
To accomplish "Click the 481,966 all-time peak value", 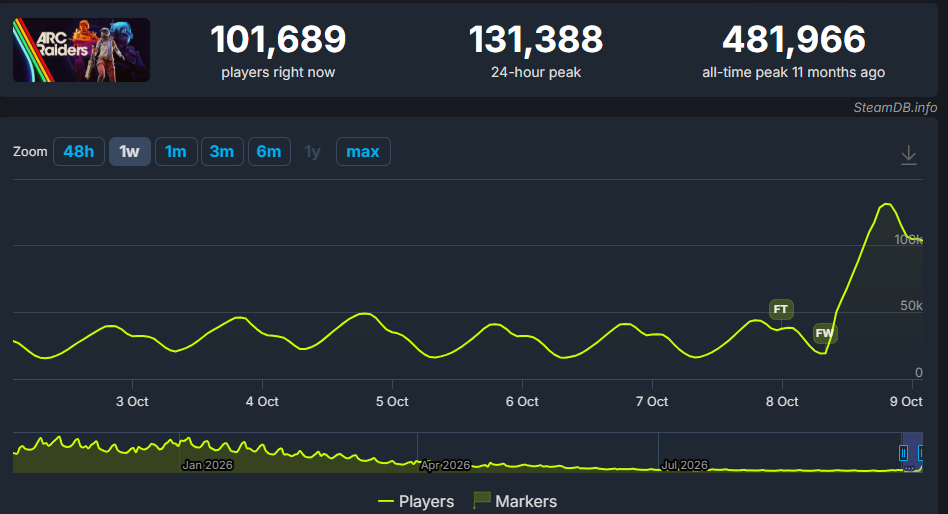I will pyautogui.click(x=794, y=39).
